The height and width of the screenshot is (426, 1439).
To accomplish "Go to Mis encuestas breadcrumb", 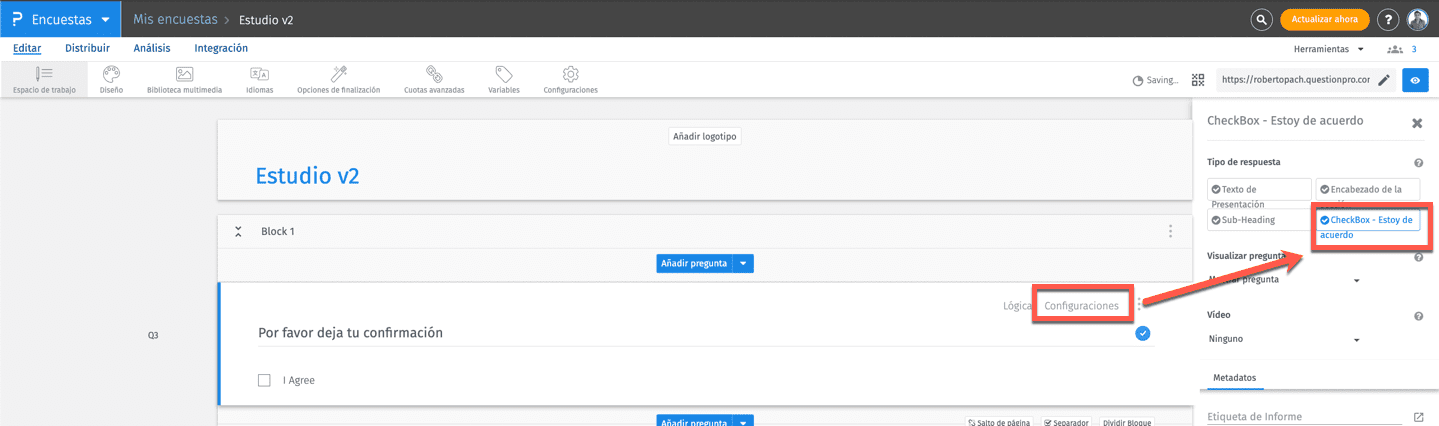I will pos(174,19).
